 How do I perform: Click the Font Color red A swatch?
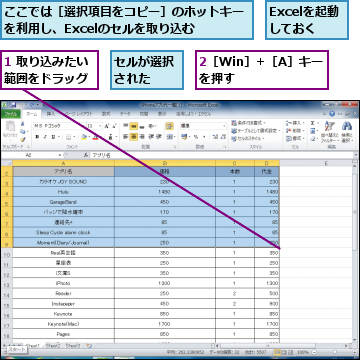click(96, 137)
